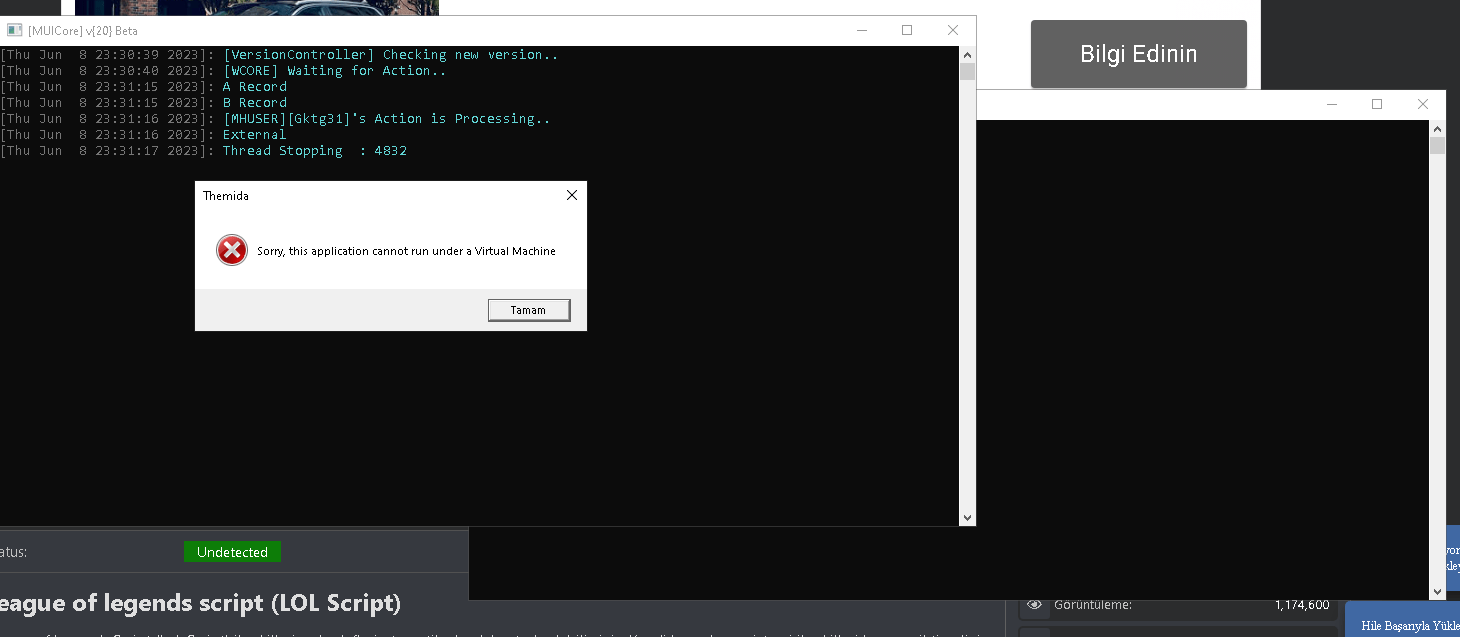Viewport: 1460px width, 637px height.
Task: Click the League of legends script heading
Action: 200,603
